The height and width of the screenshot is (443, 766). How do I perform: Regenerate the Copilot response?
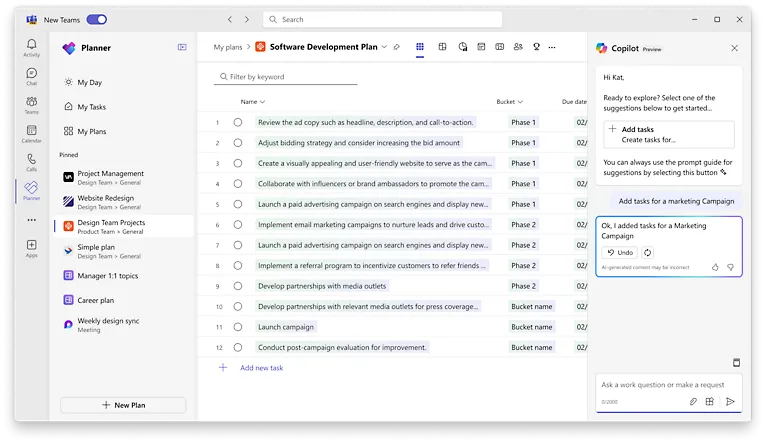647,253
